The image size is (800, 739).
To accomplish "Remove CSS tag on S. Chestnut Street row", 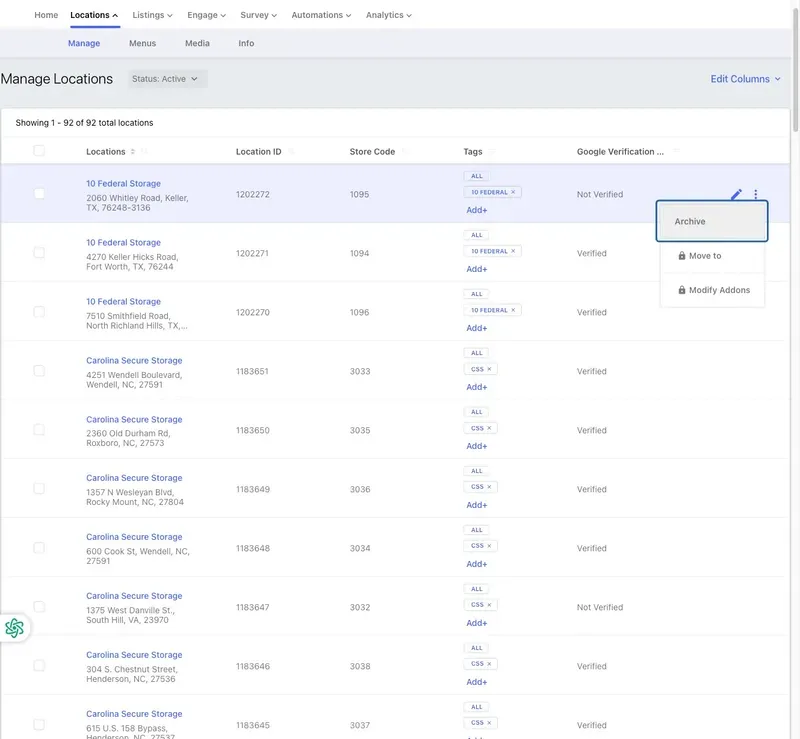I will (x=489, y=664).
